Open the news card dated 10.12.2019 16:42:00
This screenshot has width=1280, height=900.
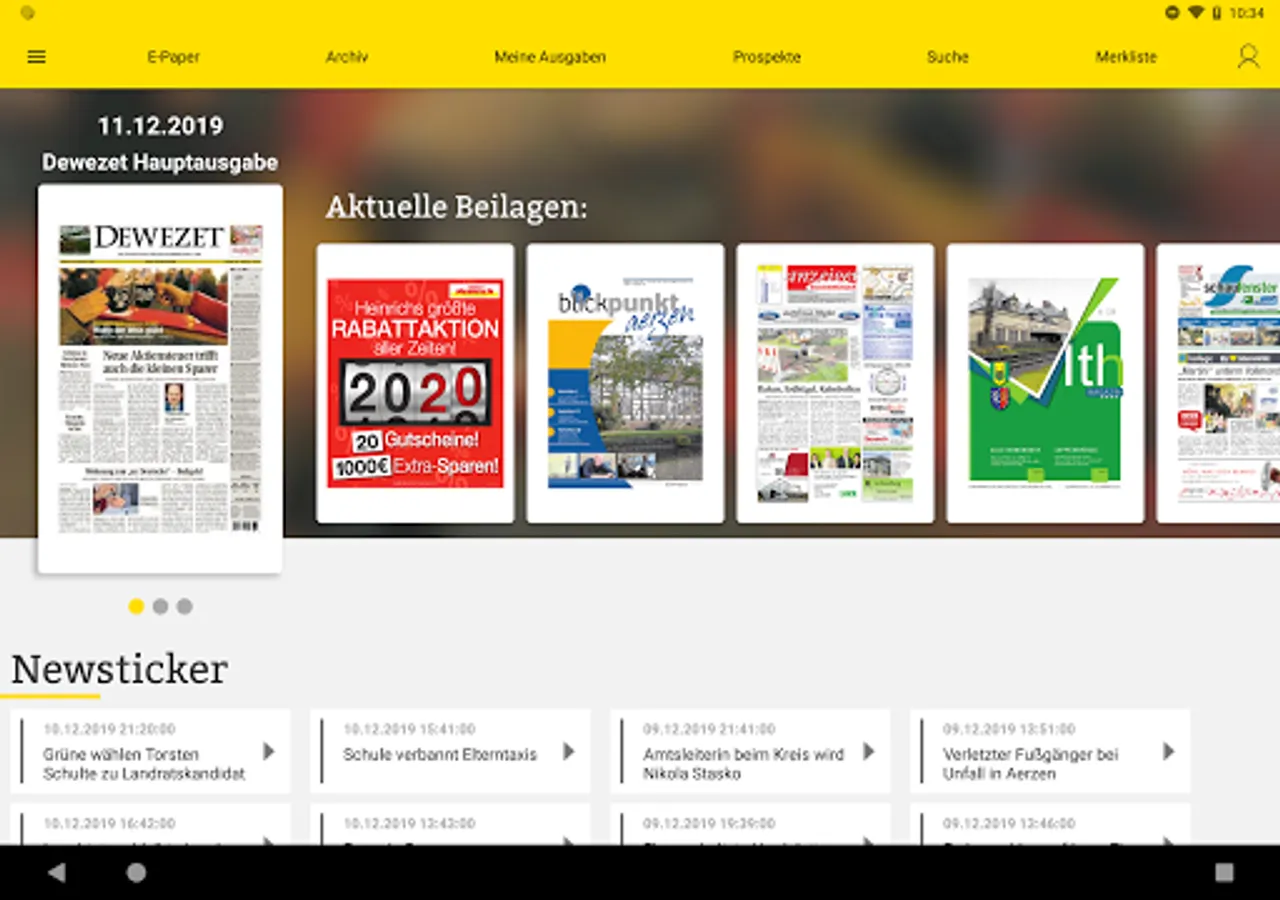click(150, 824)
